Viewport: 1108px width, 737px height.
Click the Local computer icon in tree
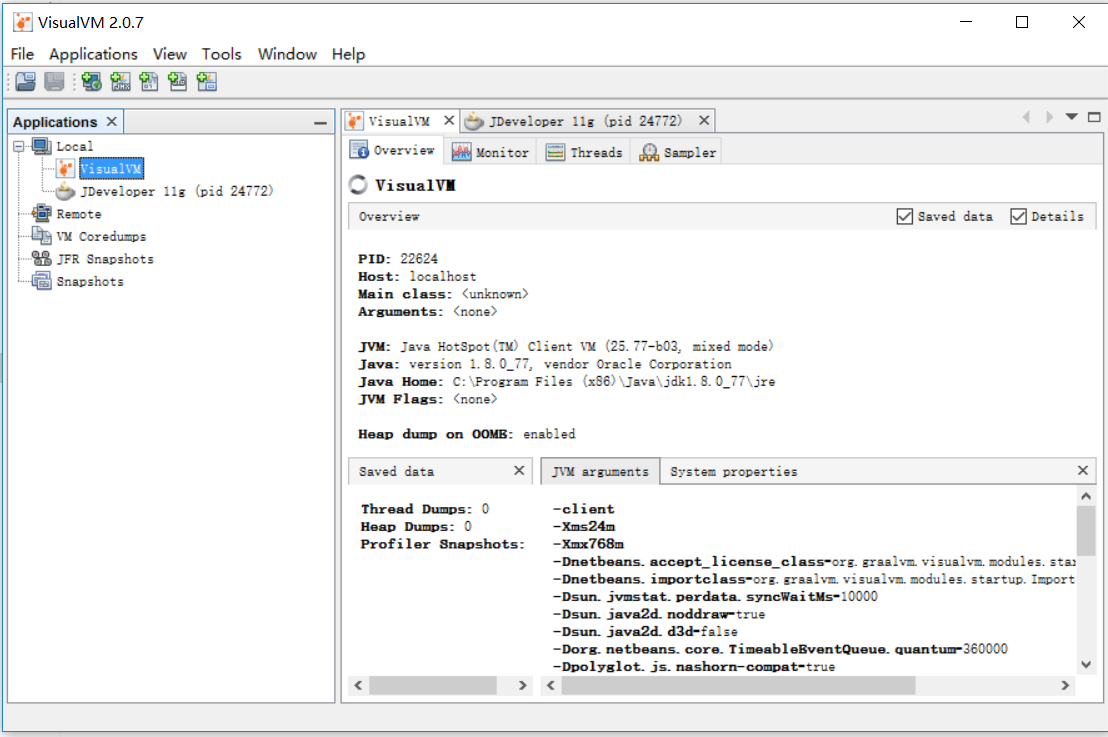point(42,146)
